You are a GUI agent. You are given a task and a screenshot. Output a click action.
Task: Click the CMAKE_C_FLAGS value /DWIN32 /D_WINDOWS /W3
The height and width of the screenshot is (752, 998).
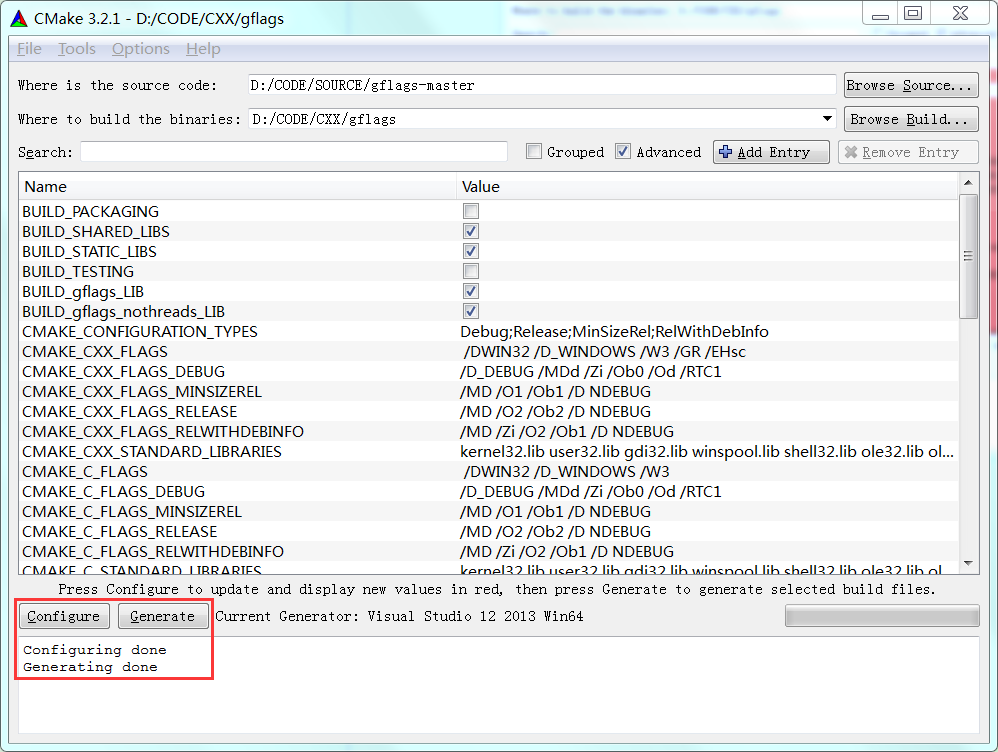(566, 472)
